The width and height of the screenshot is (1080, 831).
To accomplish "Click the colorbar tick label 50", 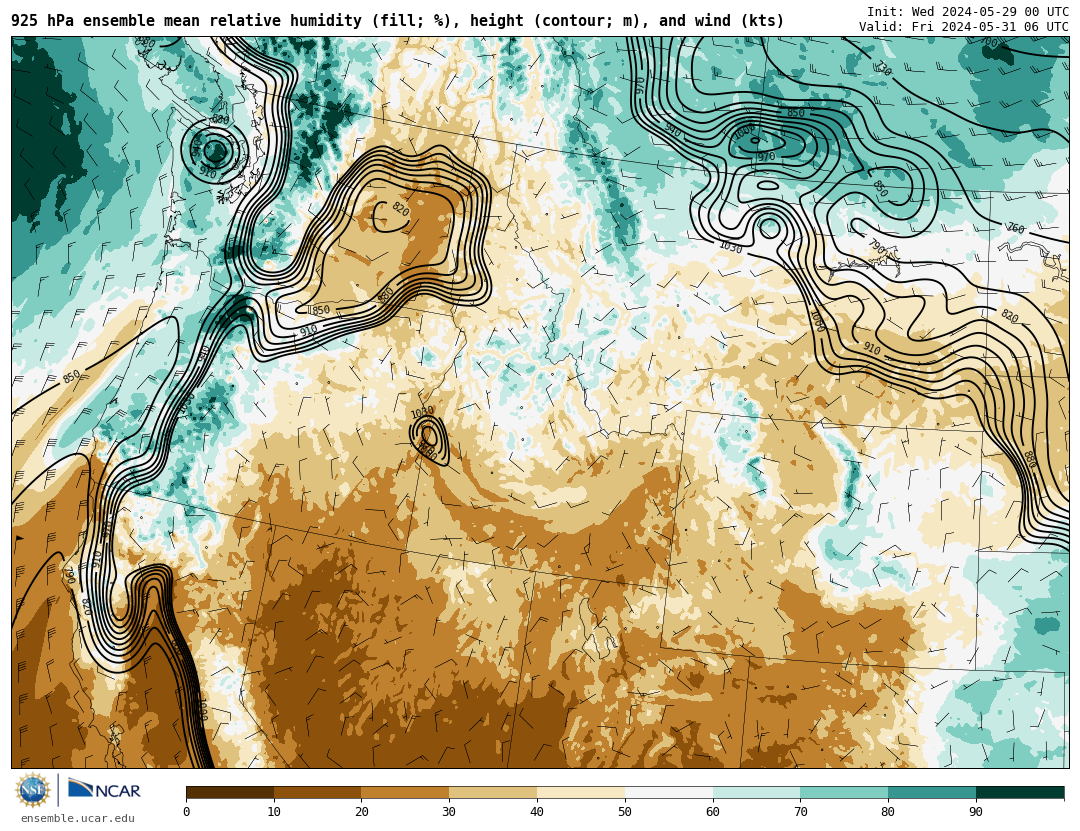I will coord(625,812).
